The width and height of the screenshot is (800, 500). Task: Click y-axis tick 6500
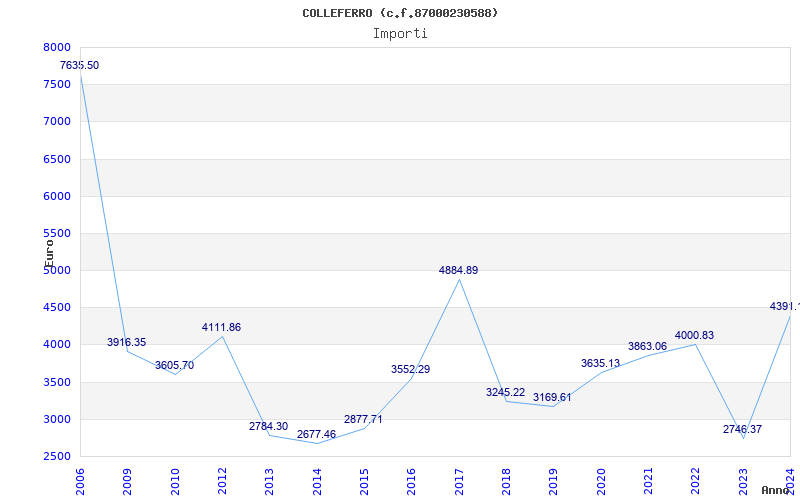click(57, 159)
